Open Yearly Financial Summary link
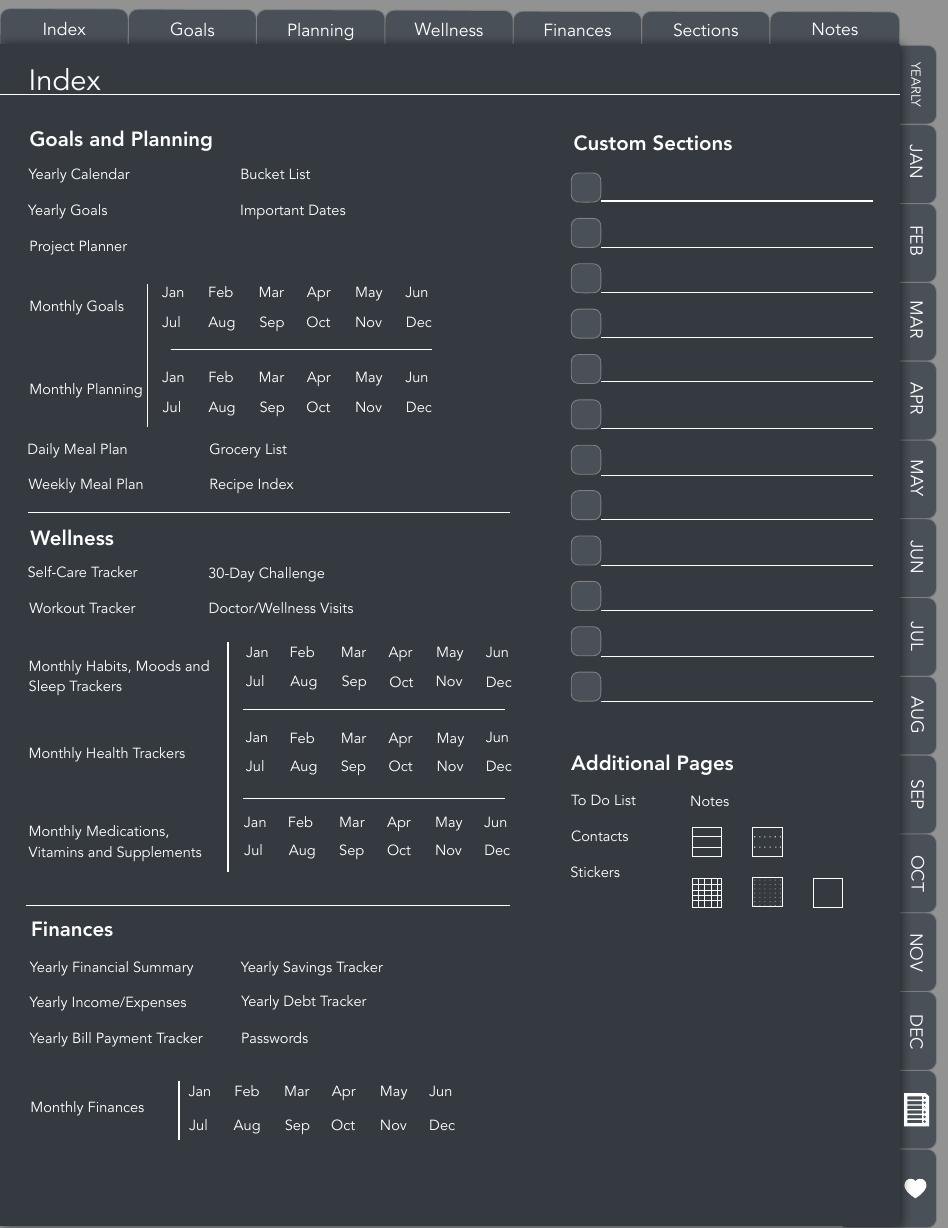 111,968
